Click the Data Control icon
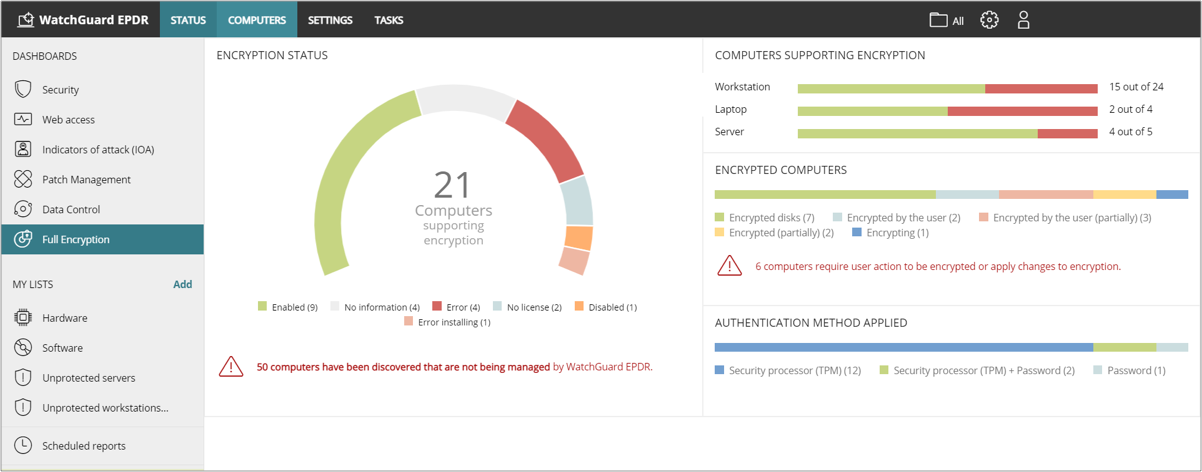This screenshot has height=472, width=1202. pos(23,209)
